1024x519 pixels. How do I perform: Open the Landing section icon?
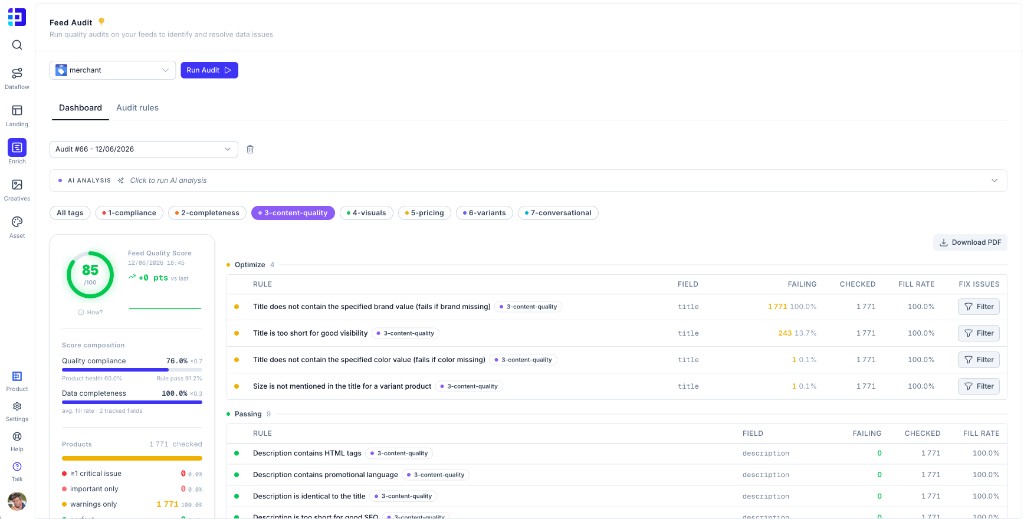(x=17, y=110)
